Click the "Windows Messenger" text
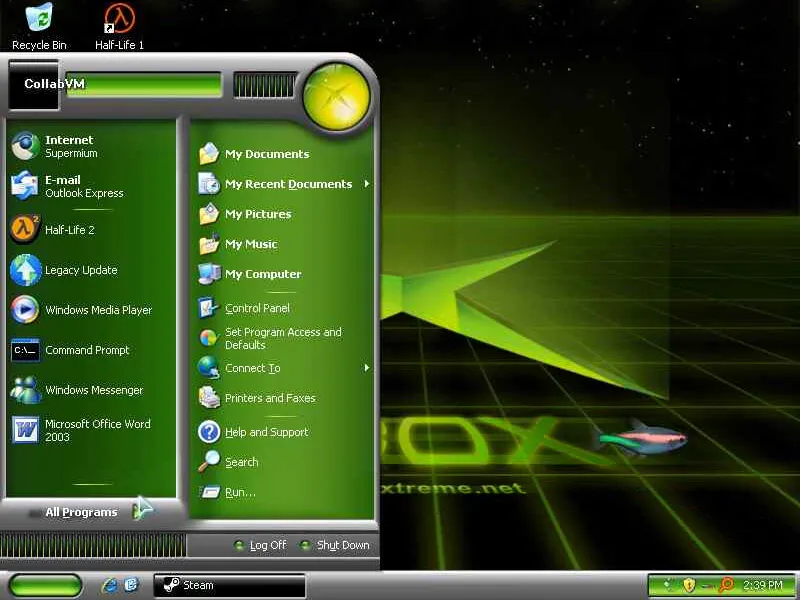800x600 pixels. (x=94, y=390)
